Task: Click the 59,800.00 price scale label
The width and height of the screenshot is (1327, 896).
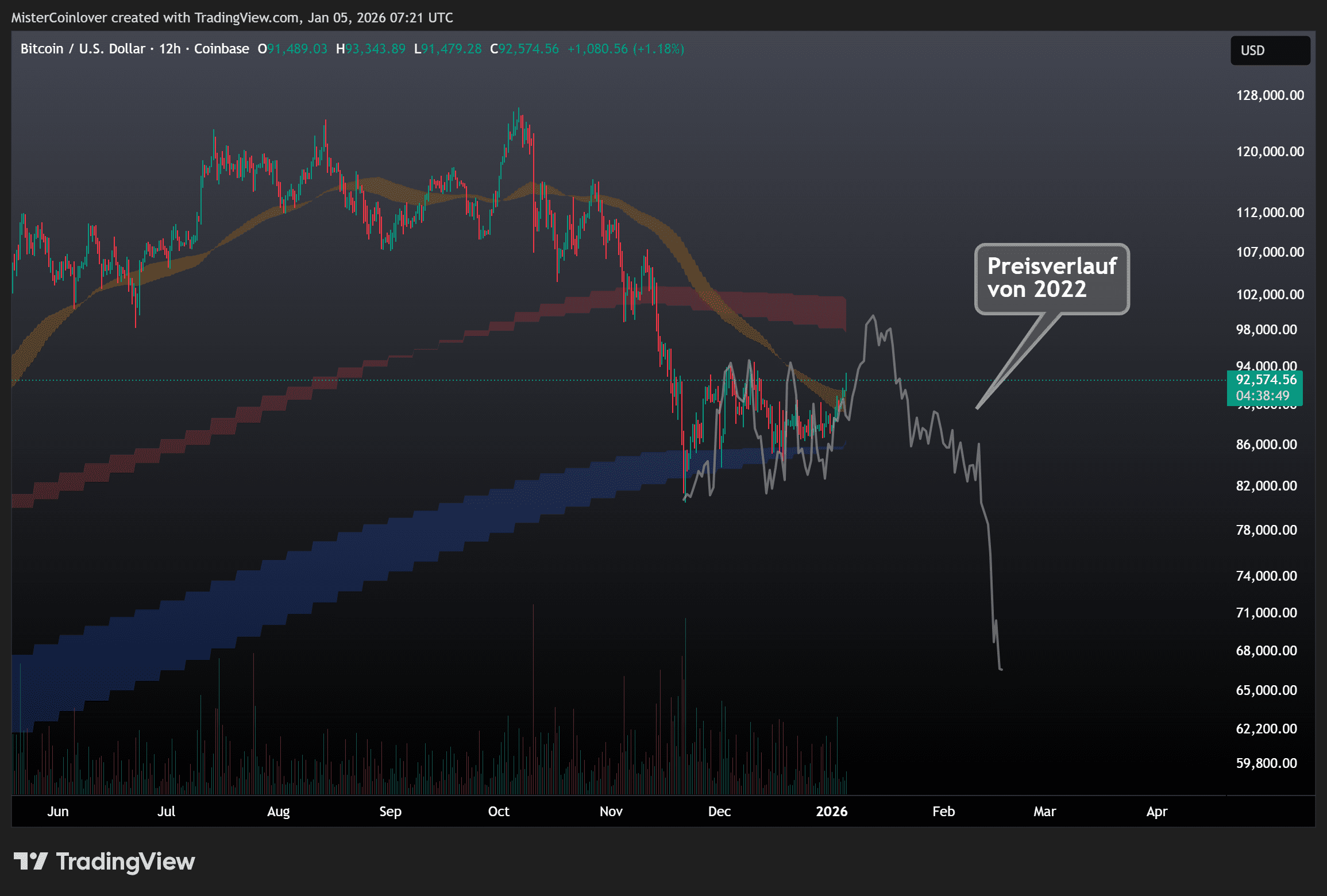Action: (1266, 763)
